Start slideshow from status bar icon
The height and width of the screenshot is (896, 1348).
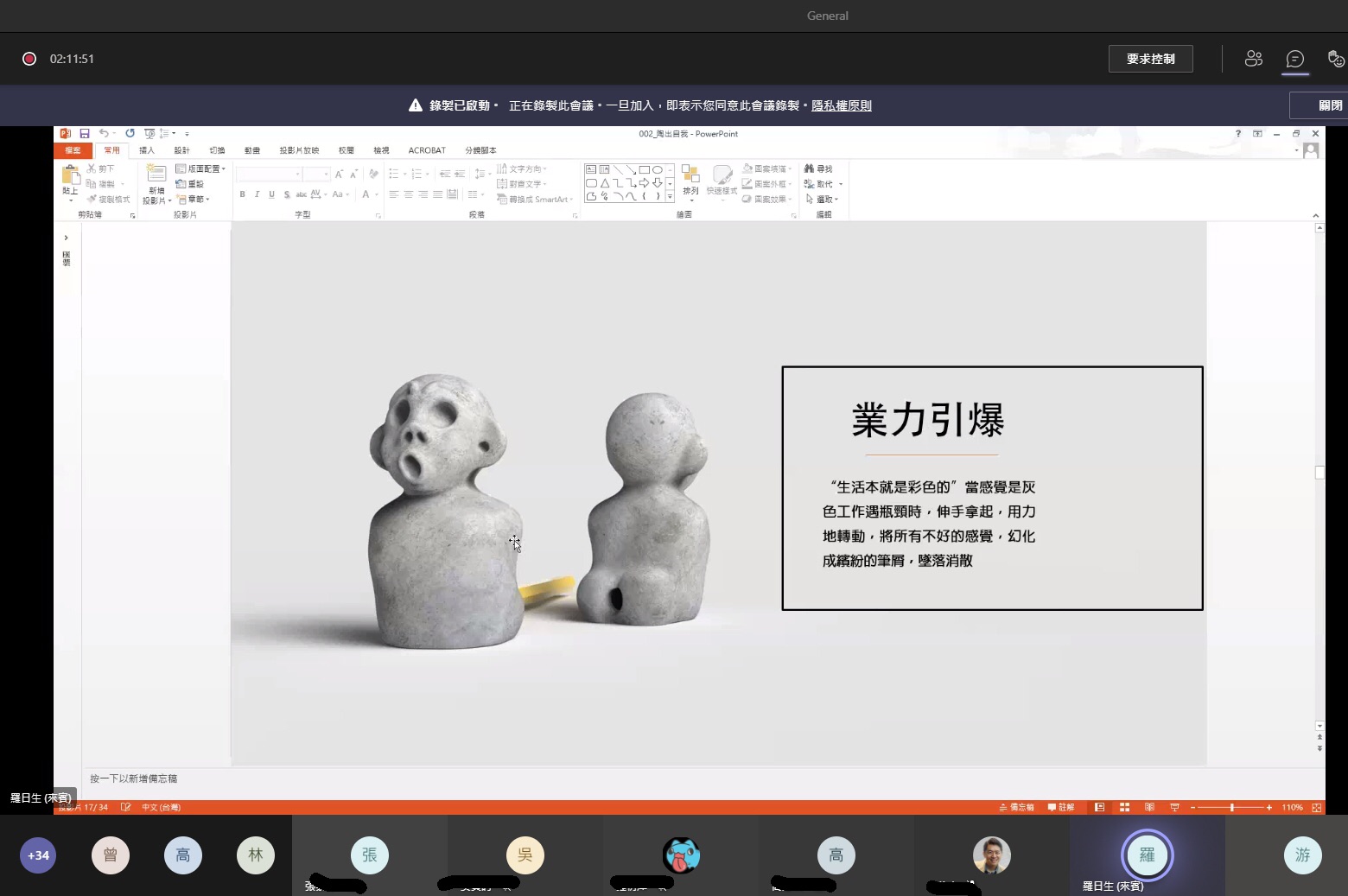pyautogui.click(x=1174, y=807)
